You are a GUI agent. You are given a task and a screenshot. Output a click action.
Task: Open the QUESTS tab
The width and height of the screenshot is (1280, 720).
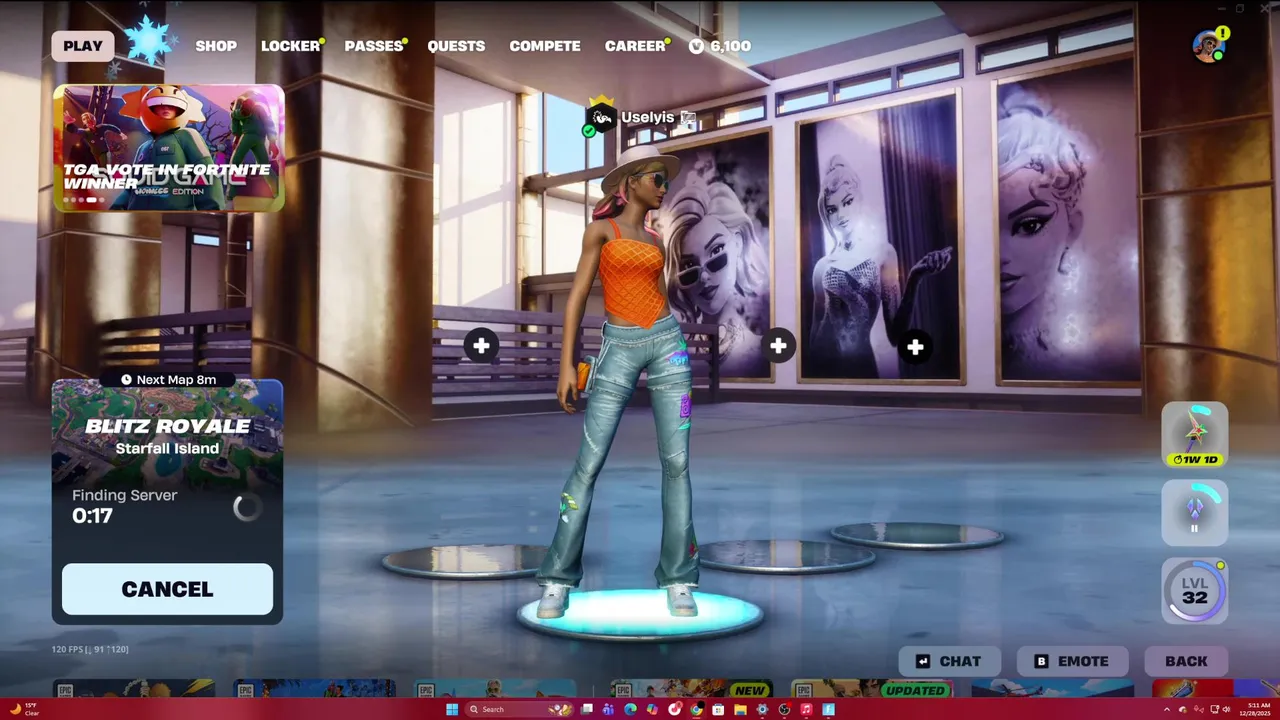[456, 46]
